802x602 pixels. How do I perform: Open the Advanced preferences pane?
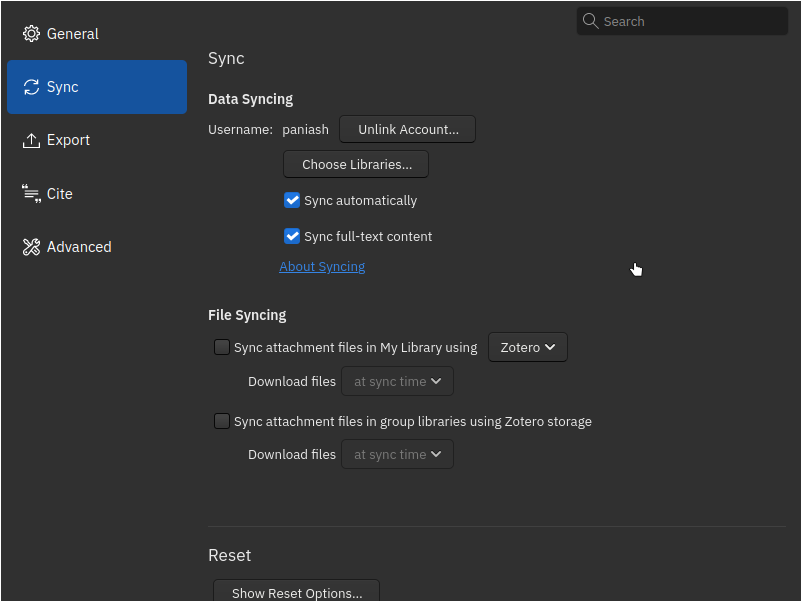(x=78, y=247)
